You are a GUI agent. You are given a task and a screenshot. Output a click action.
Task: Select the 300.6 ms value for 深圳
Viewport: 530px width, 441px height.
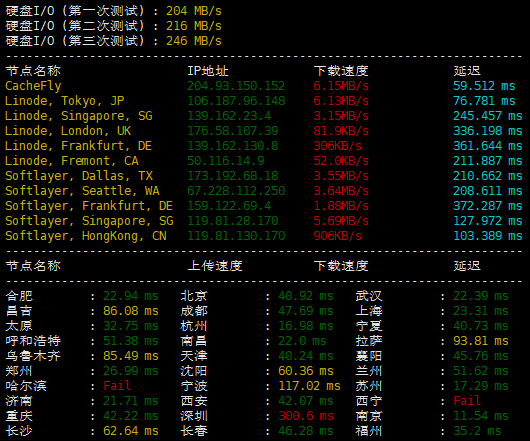coord(306,416)
